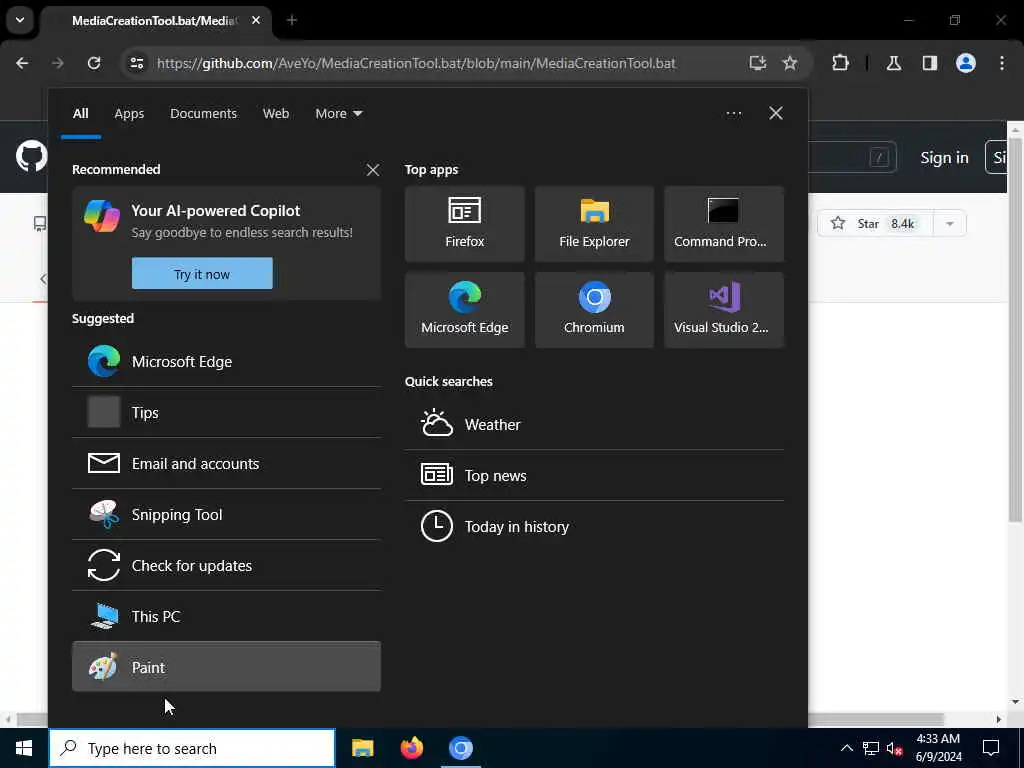Open search panel options ellipsis
Viewport: 1024px width, 768px height.
733,113
